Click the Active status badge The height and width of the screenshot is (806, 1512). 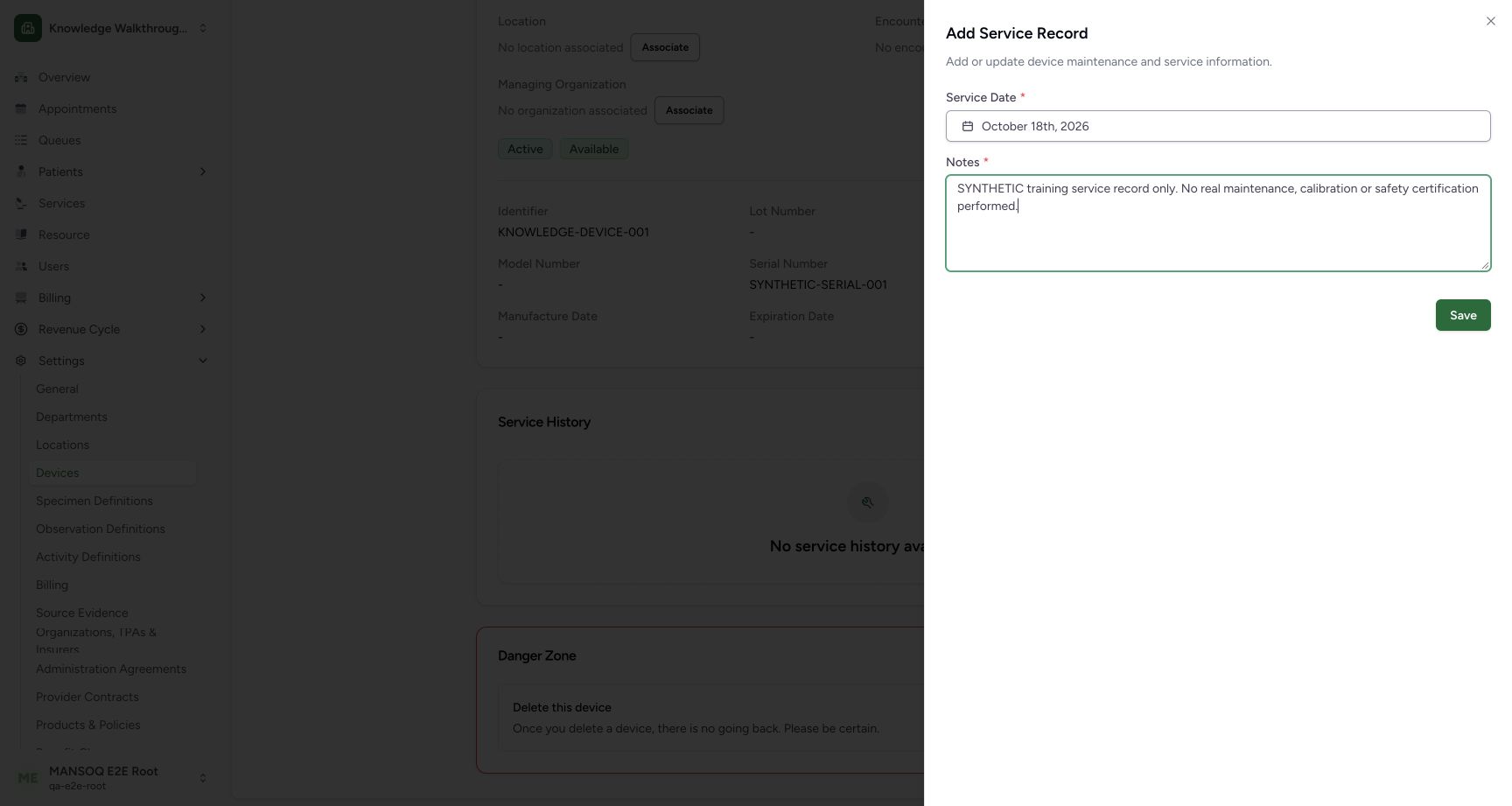pos(525,149)
